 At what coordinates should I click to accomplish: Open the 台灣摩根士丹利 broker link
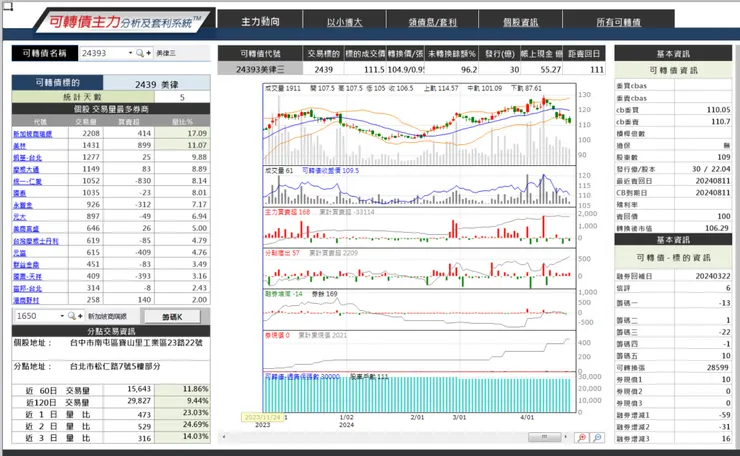coord(36,241)
